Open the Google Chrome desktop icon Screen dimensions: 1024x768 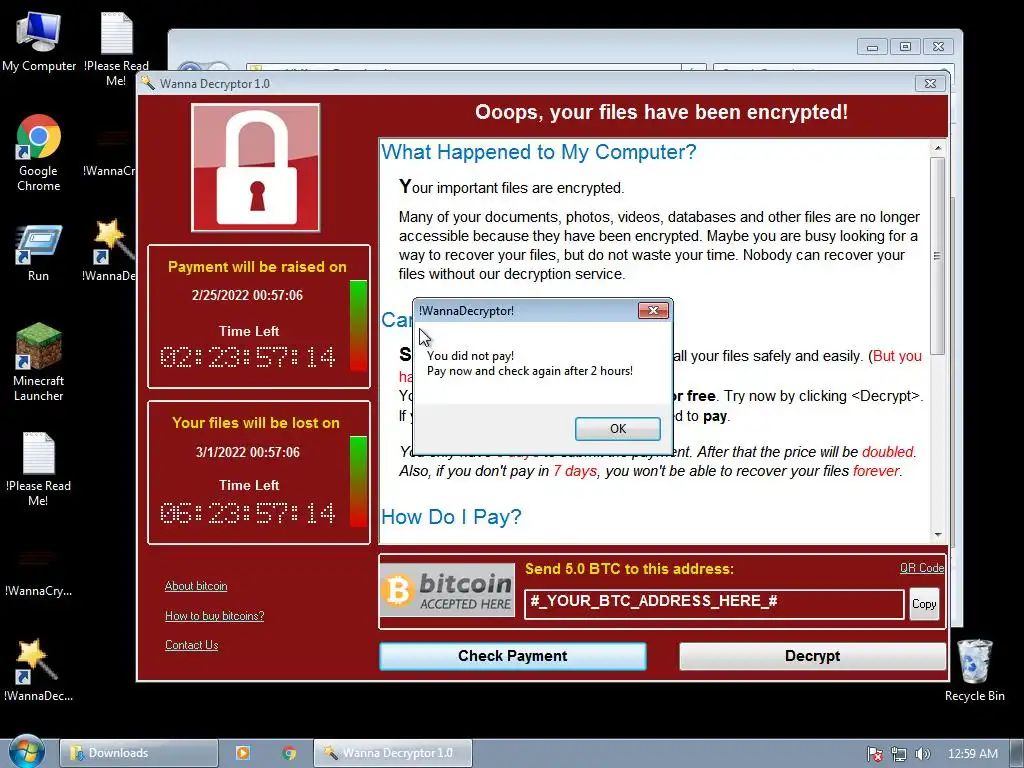(x=39, y=152)
